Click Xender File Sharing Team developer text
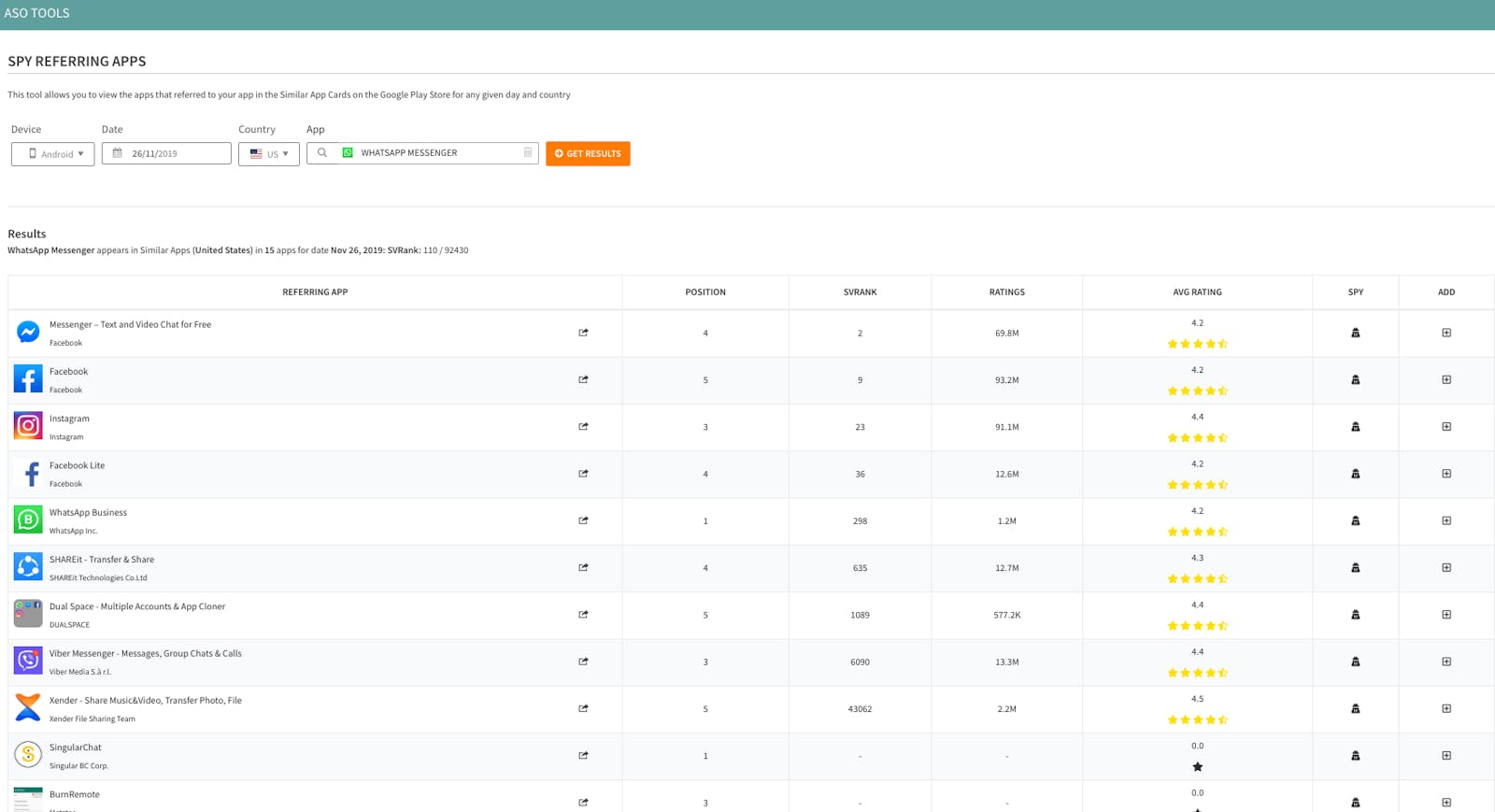Image resolution: width=1495 pixels, height=812 pixels. [92, 719]
